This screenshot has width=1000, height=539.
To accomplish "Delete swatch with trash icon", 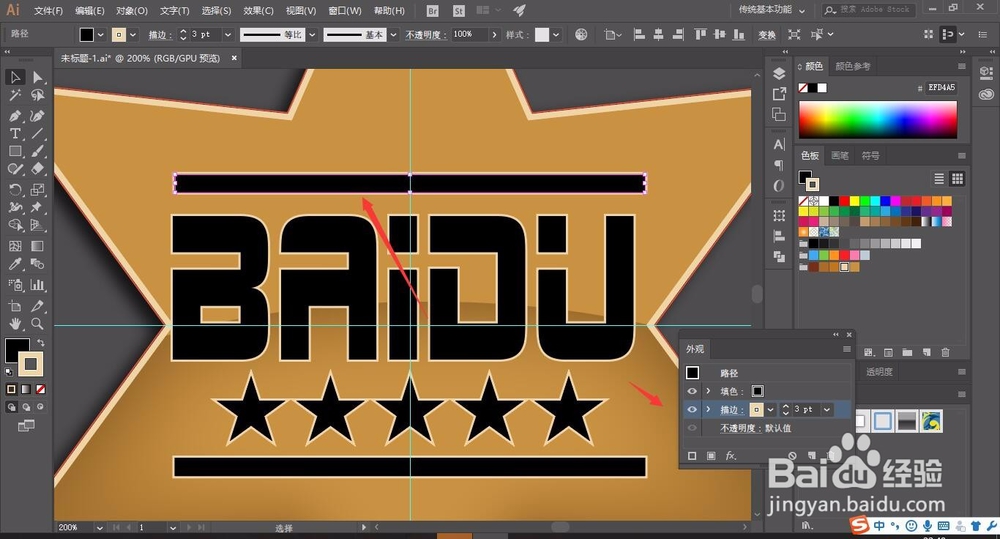I will click(945, 352).
